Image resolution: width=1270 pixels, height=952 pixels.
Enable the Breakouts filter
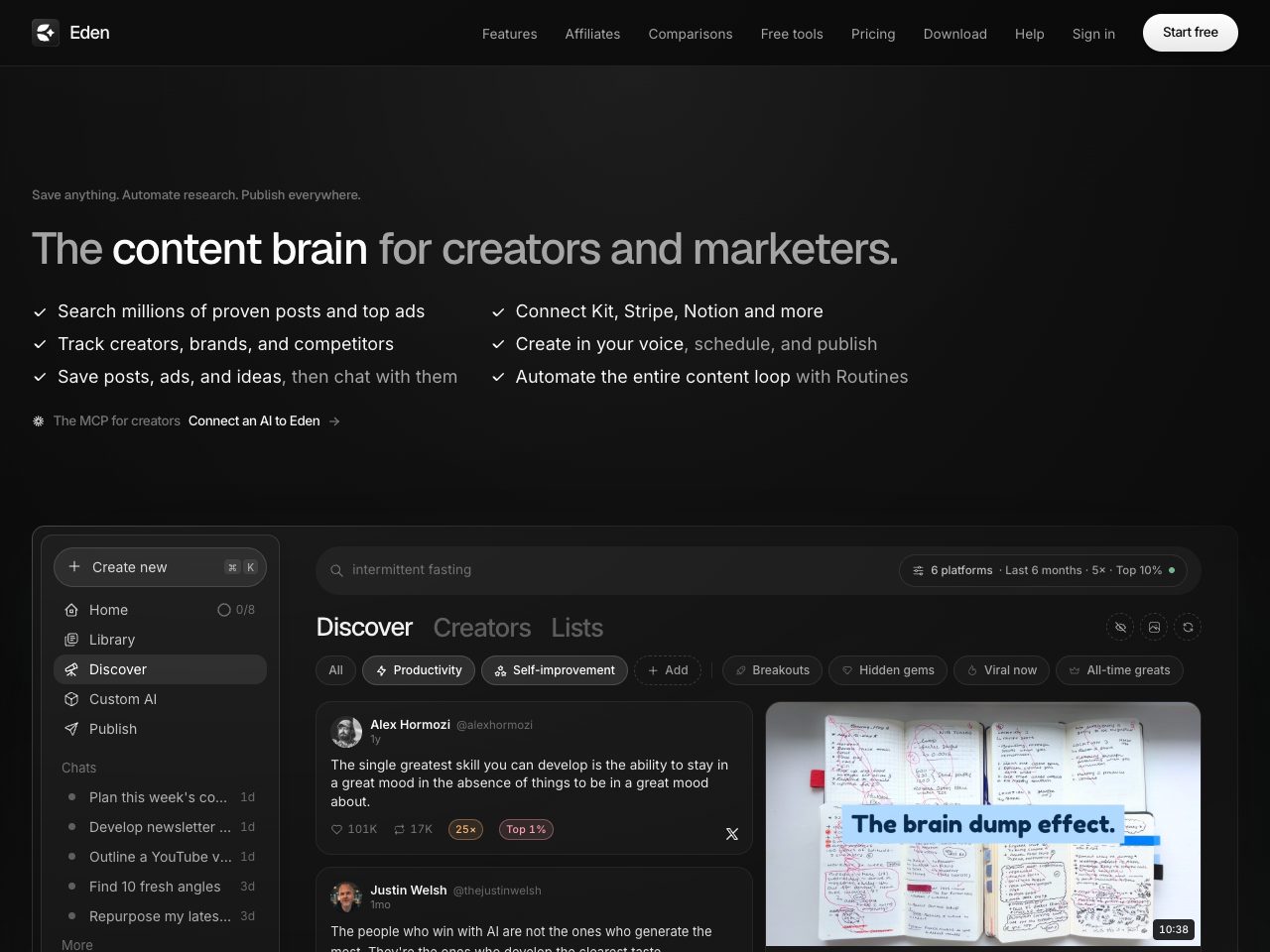[x=772, y=670]
